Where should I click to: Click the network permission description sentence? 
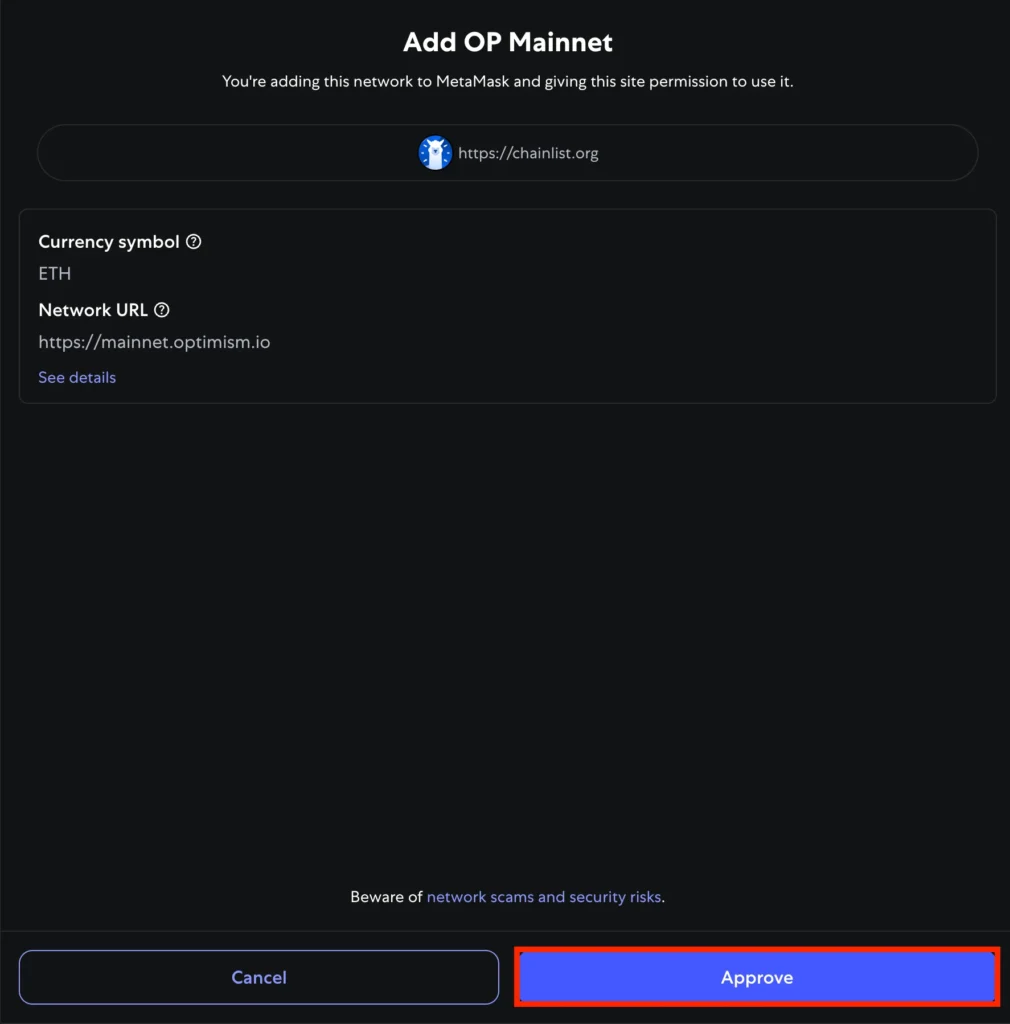[507, 82]
